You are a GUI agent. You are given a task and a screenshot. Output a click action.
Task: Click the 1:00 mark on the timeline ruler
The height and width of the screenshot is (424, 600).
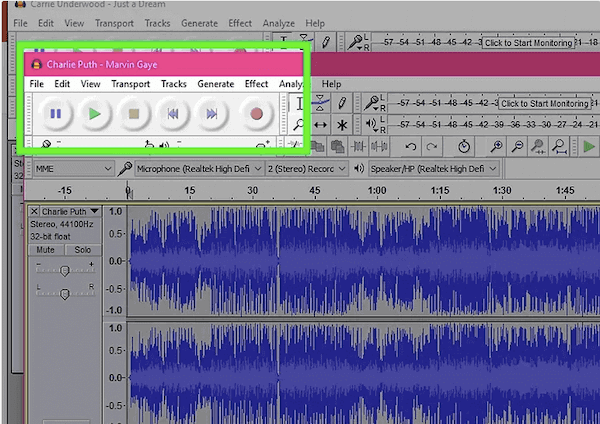coord(377,191)
